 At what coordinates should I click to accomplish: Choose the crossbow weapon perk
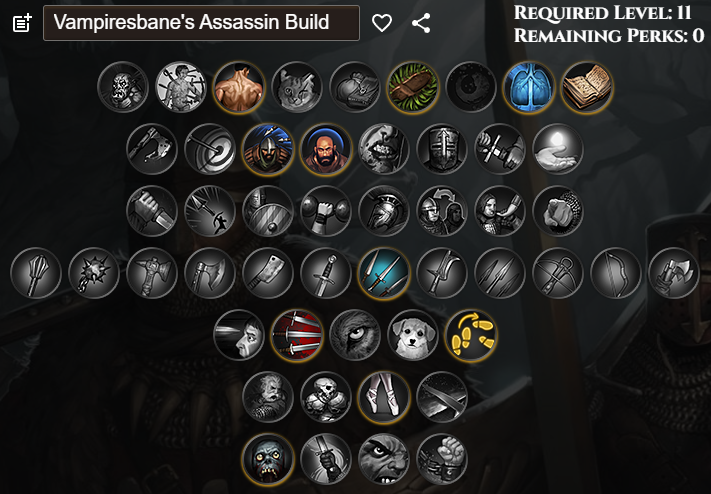pyautogui.click(x=558, y=273)
